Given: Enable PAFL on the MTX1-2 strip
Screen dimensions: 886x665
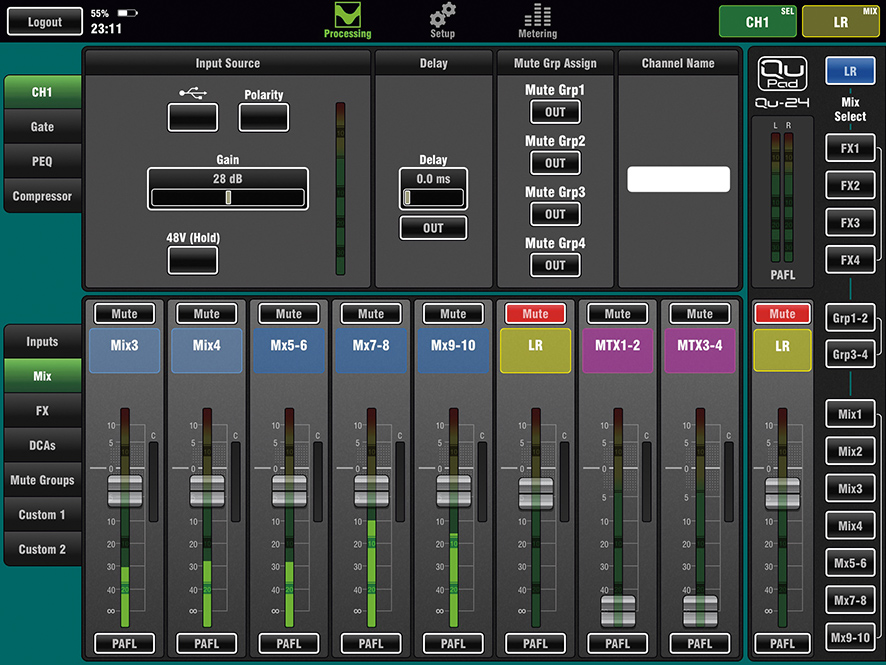Looking at the screenshot, I should [x=618, y=644].
